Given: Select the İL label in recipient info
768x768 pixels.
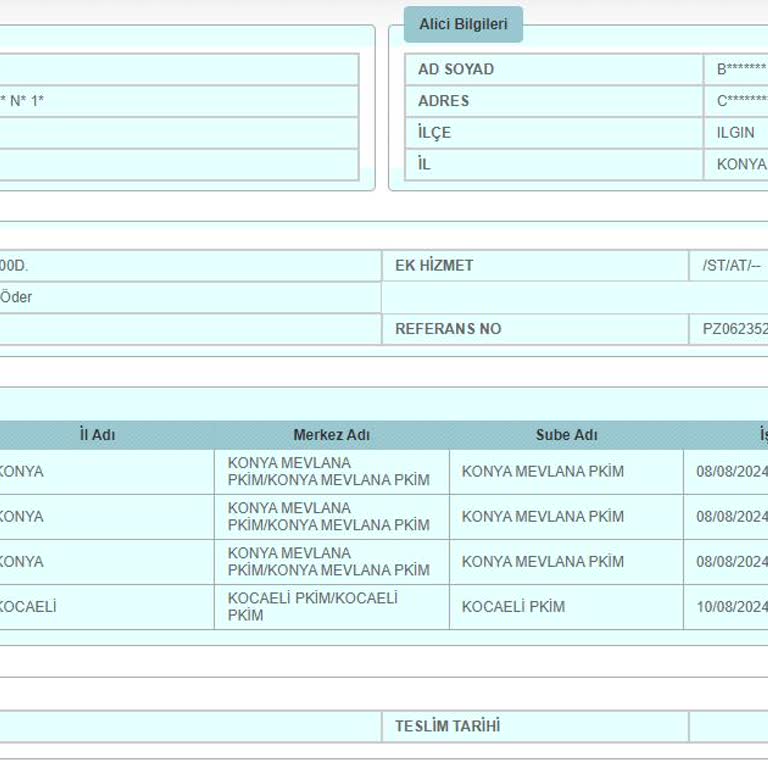Looking at the screenshot, I should (x=554, y=164).
